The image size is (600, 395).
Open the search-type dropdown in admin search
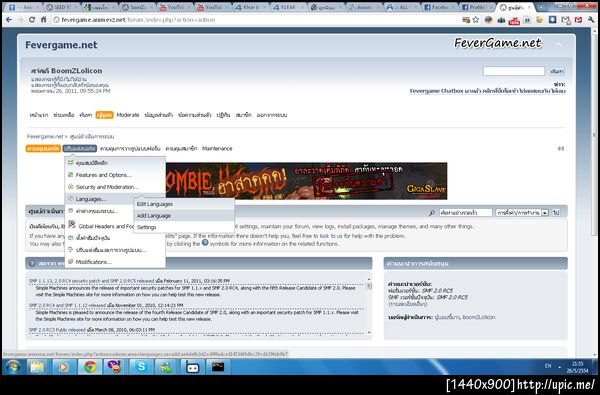tap(522, 212)
